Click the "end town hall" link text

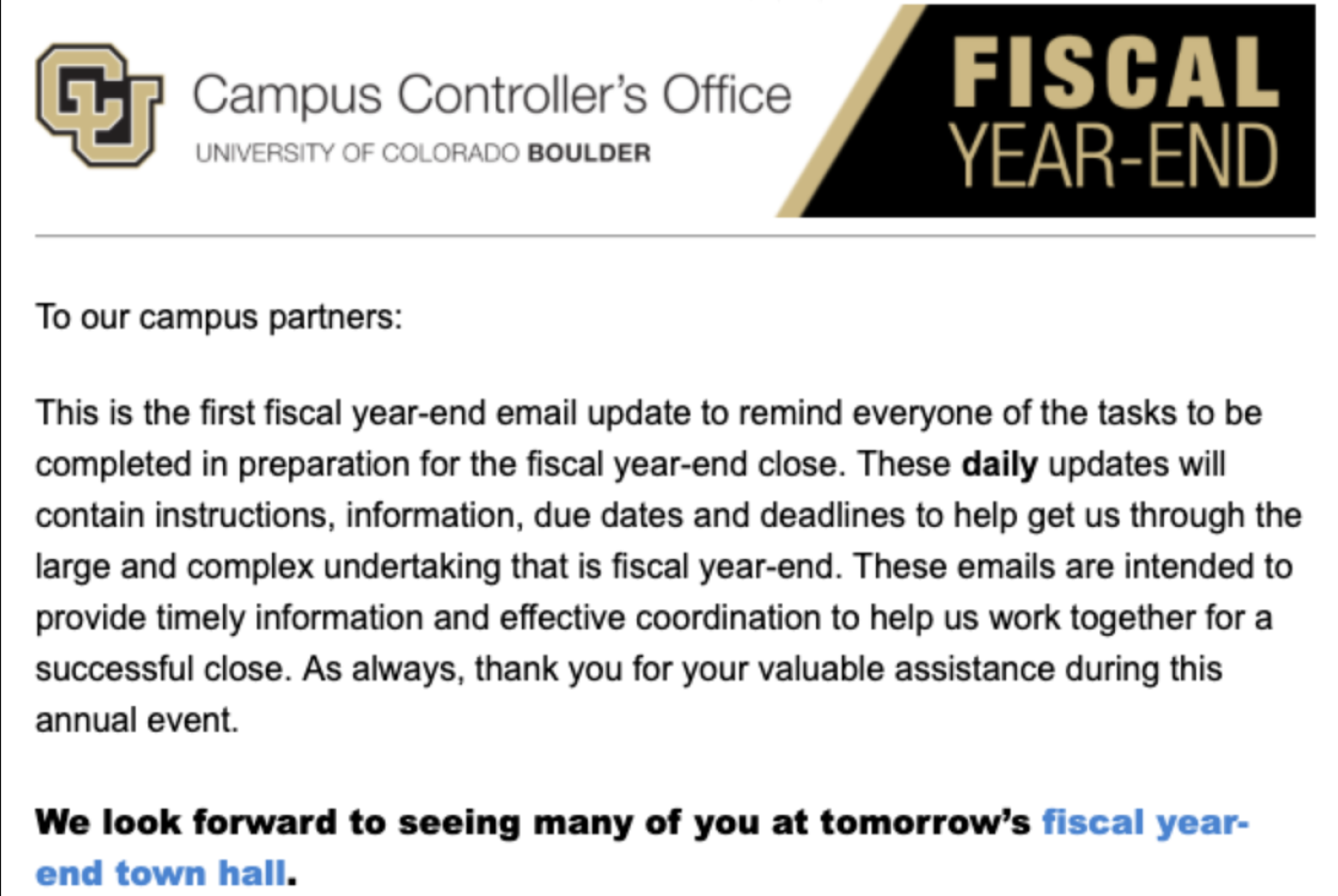point(161,874)
